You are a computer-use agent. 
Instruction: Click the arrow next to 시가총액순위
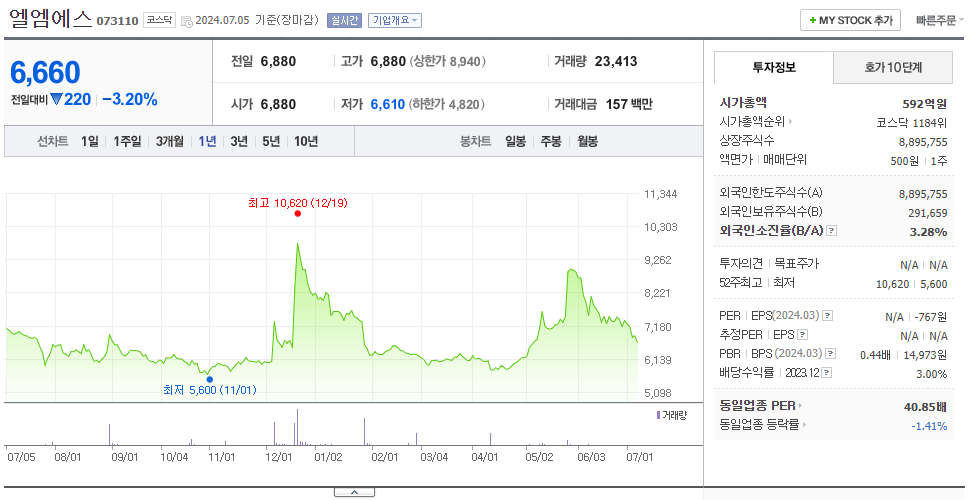pos(791,122)
